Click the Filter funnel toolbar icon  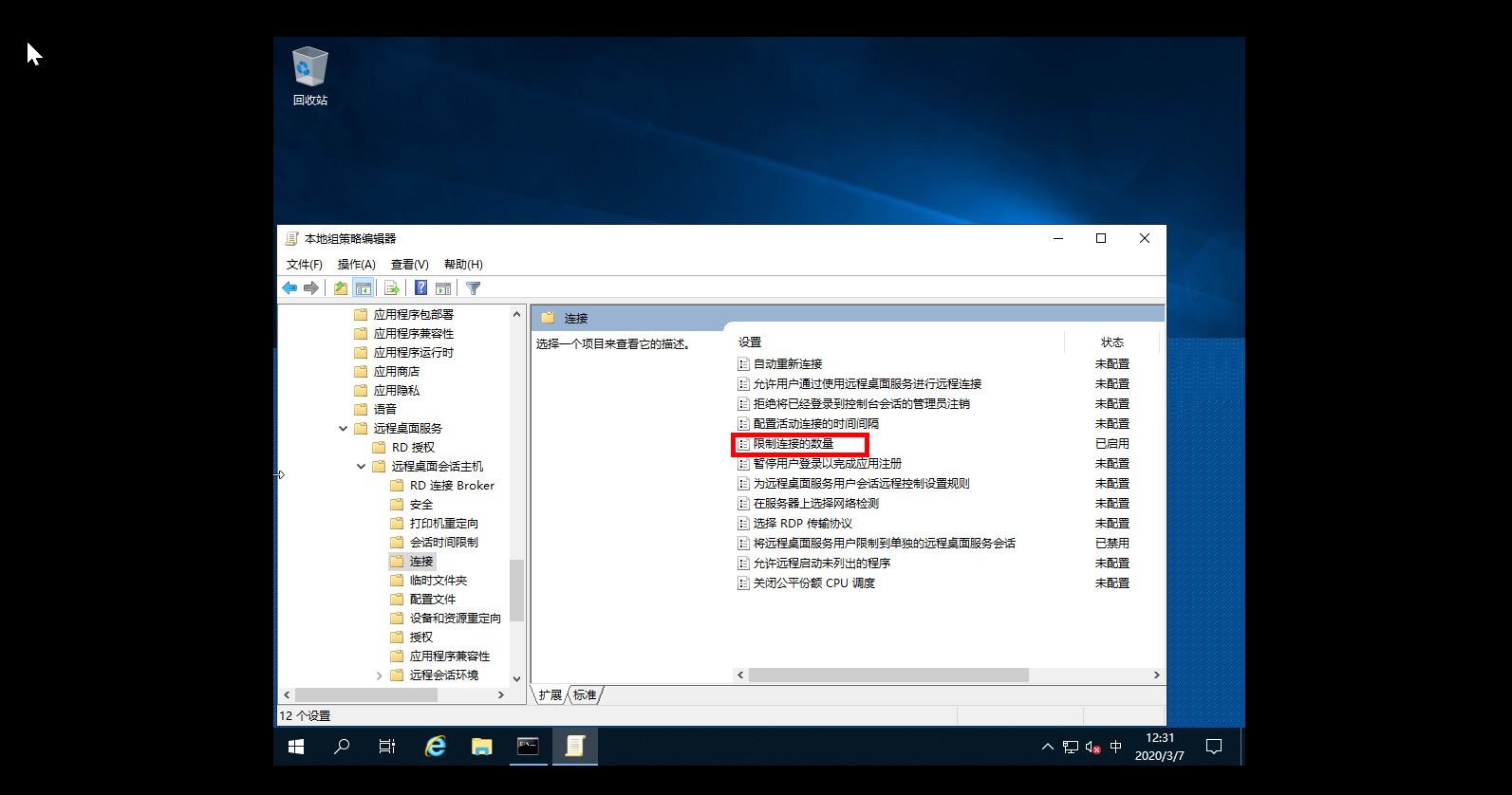473,288
